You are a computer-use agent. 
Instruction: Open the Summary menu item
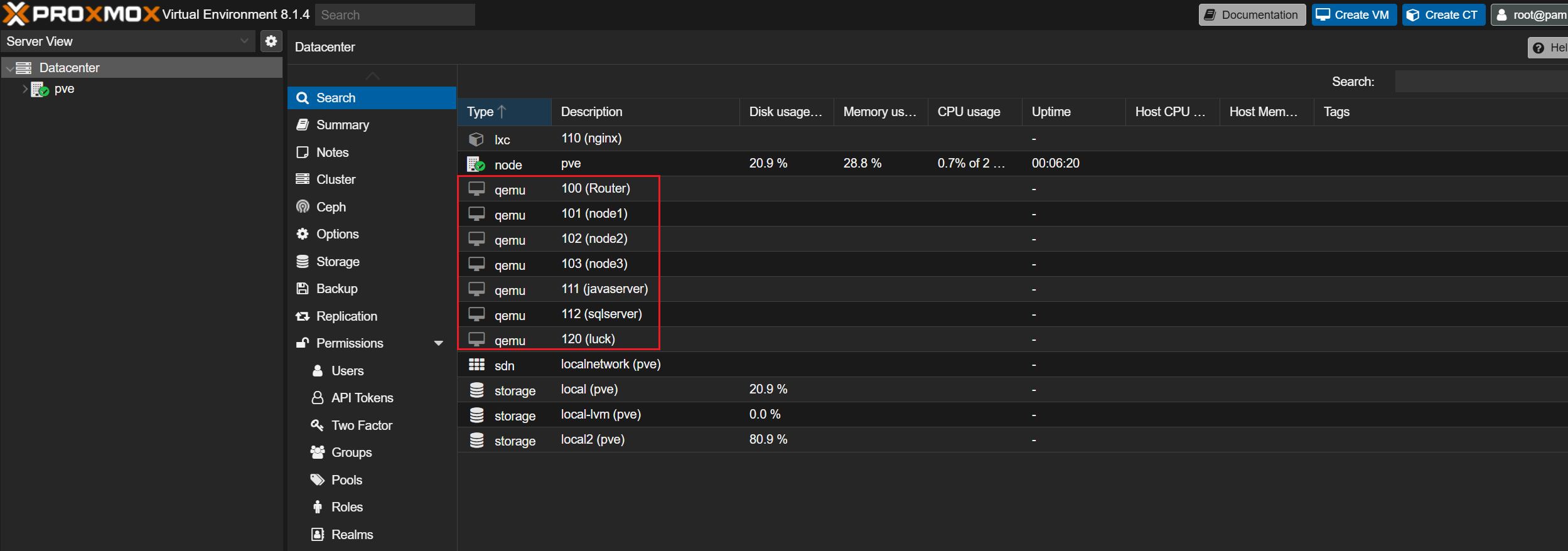pyautogui.click(x=342, y=125)
